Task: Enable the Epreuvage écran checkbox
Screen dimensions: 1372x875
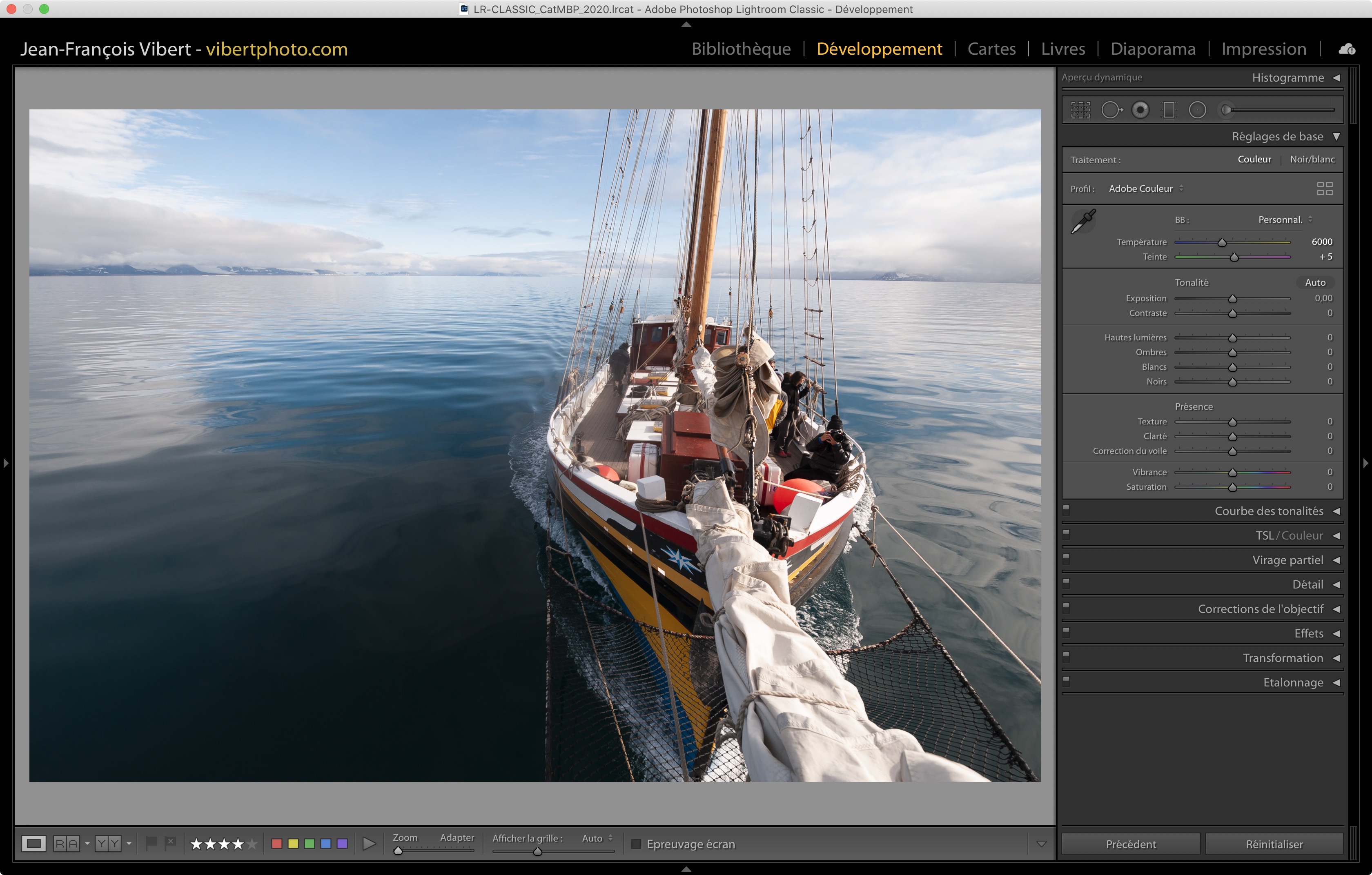Action: click(x=637, y=844)
